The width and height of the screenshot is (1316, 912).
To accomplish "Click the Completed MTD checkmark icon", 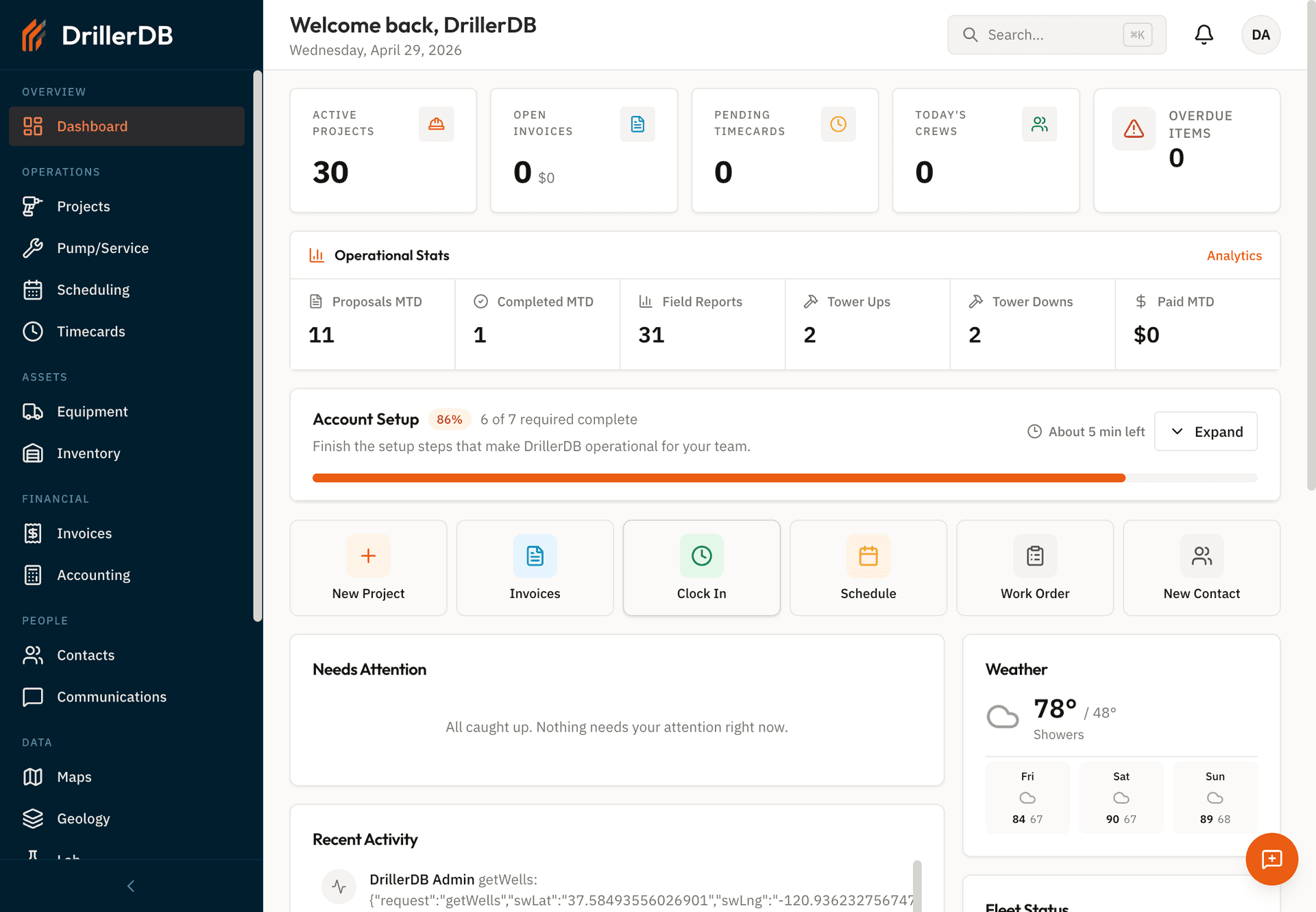I will 481,301.
